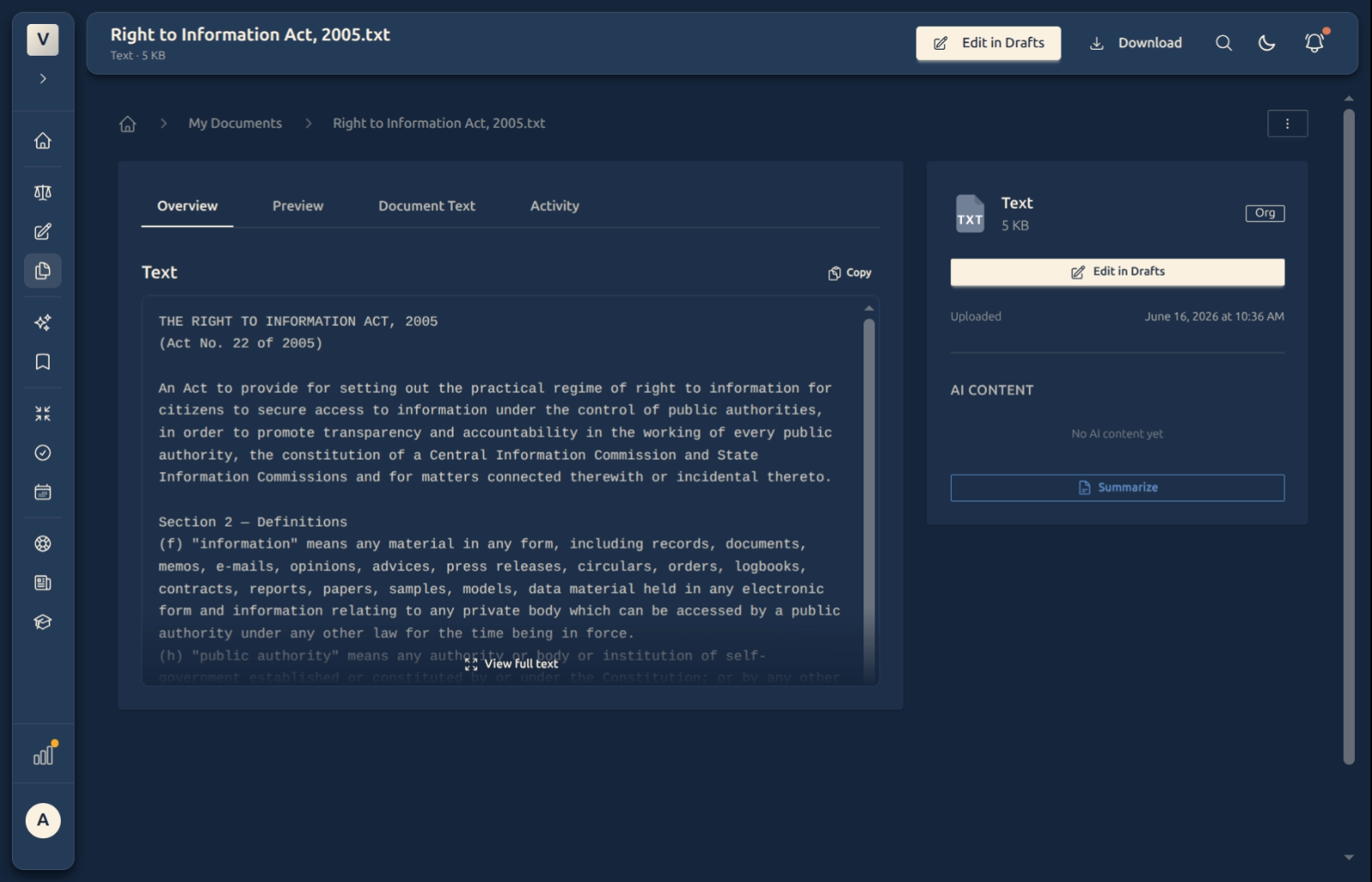
Task: Expand the sidebar with the chevron arrow
Action: point(43,79)
